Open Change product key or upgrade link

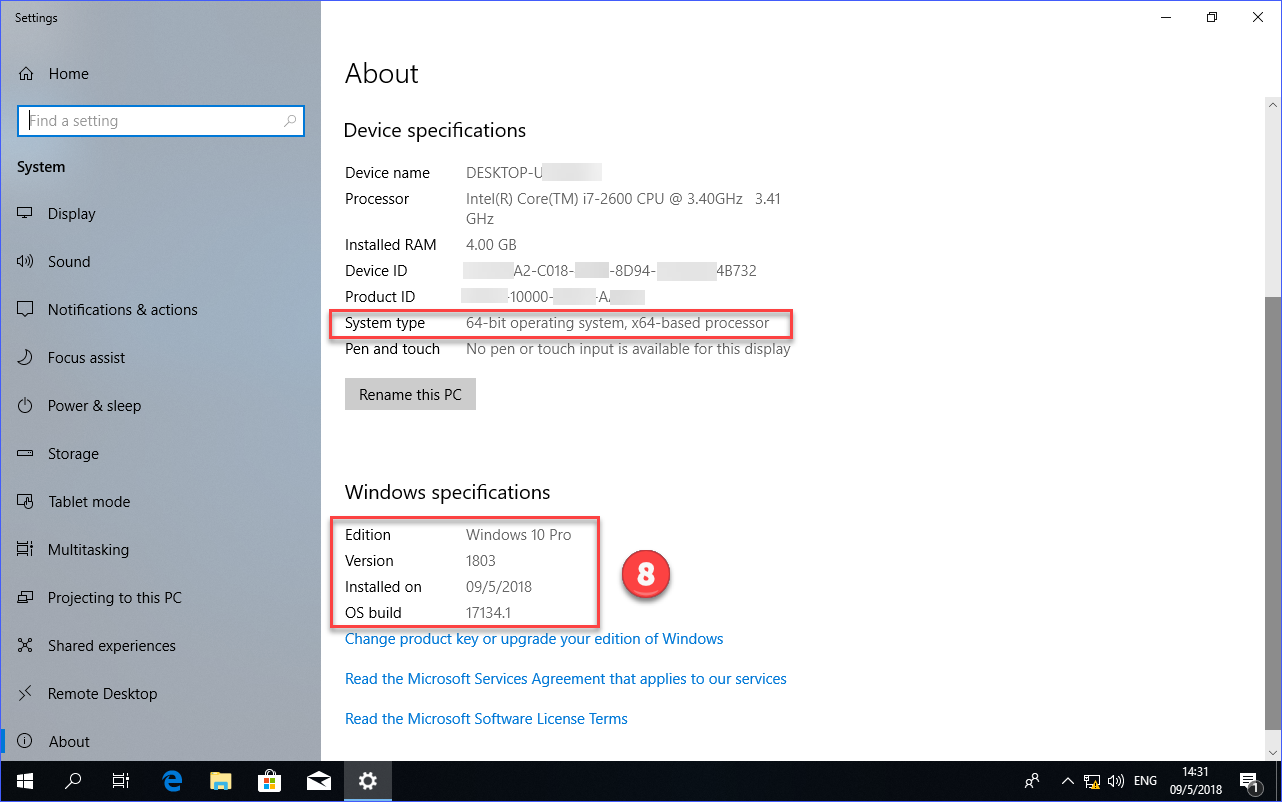[x=534, y=639]
